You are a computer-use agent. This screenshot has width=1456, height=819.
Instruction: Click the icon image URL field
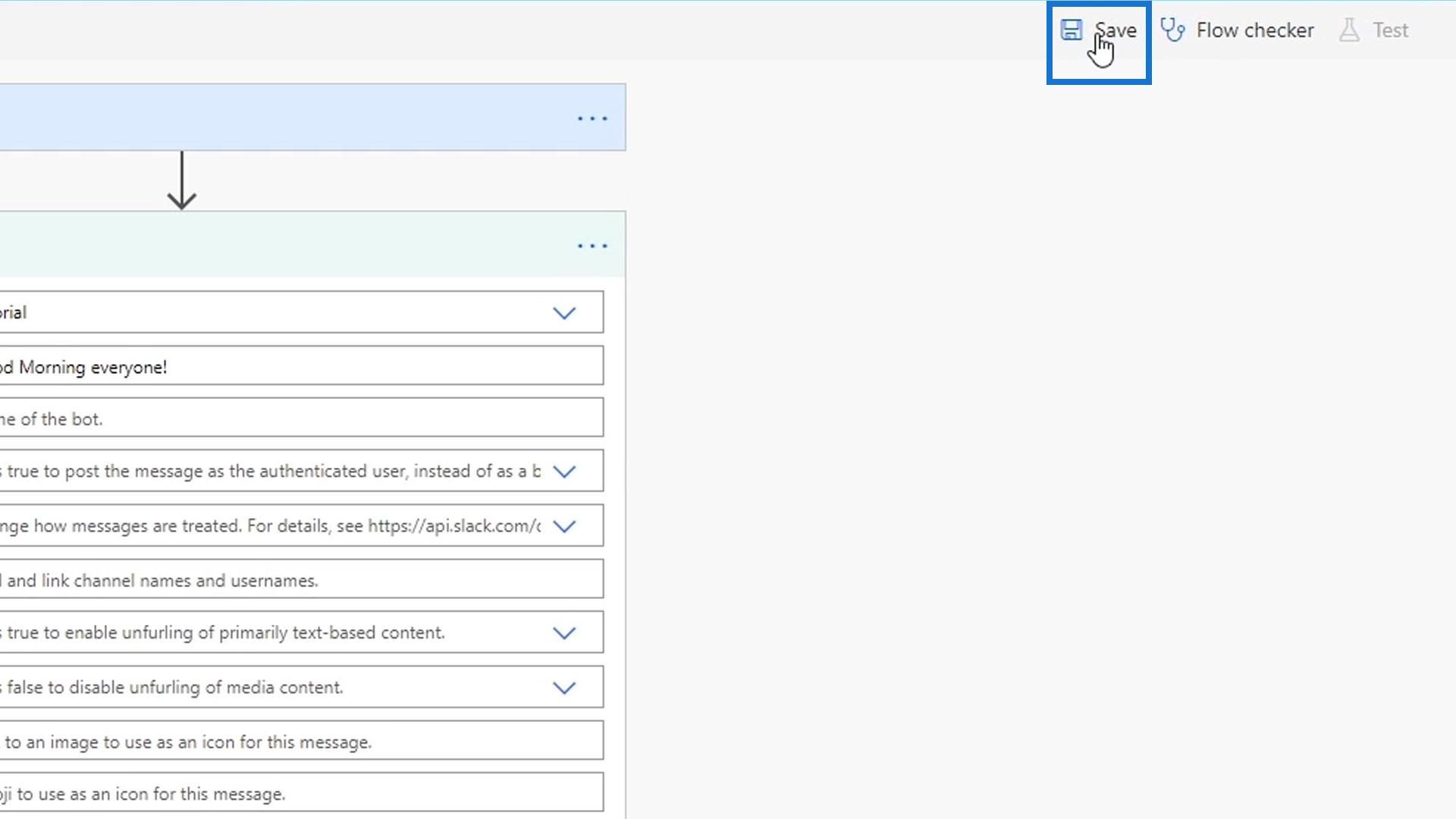[x=303, y=742]
